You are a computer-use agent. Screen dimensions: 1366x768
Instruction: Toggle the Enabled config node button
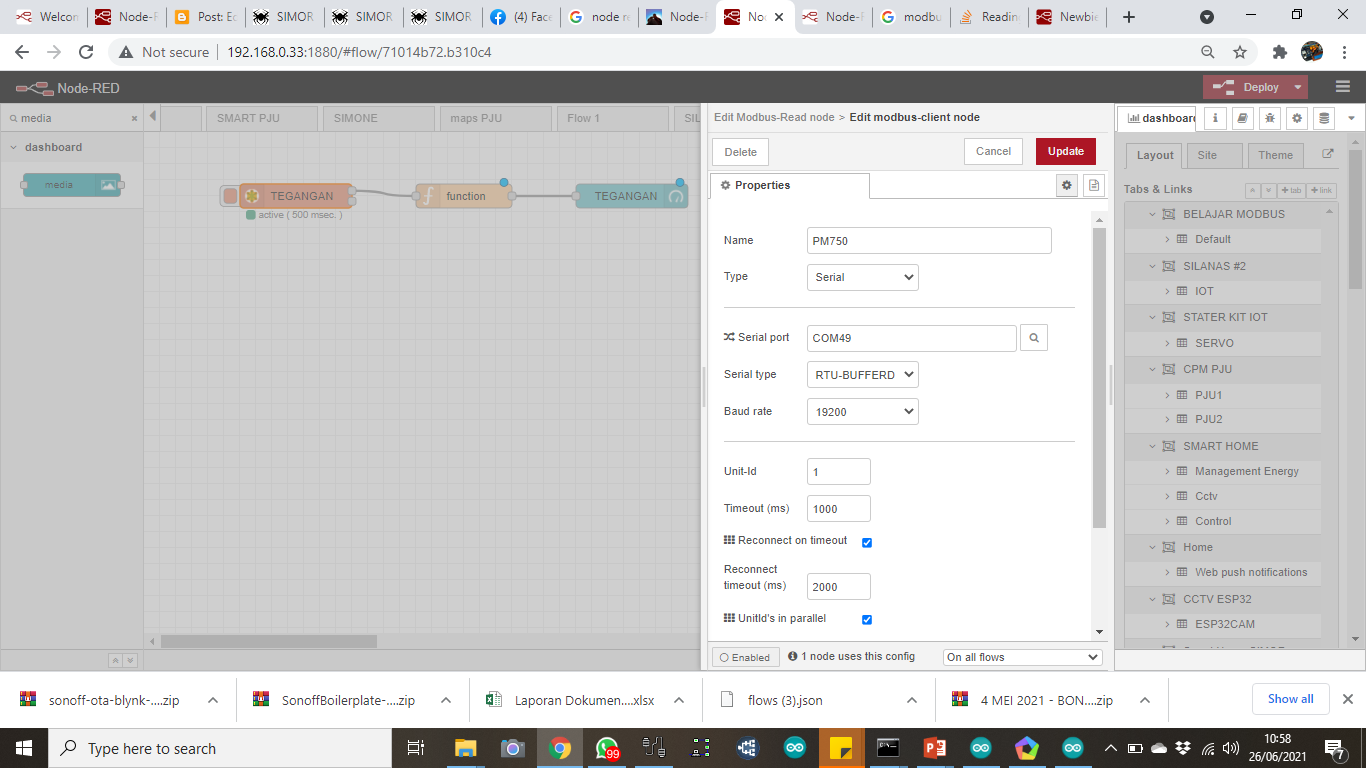pos(745,657)
